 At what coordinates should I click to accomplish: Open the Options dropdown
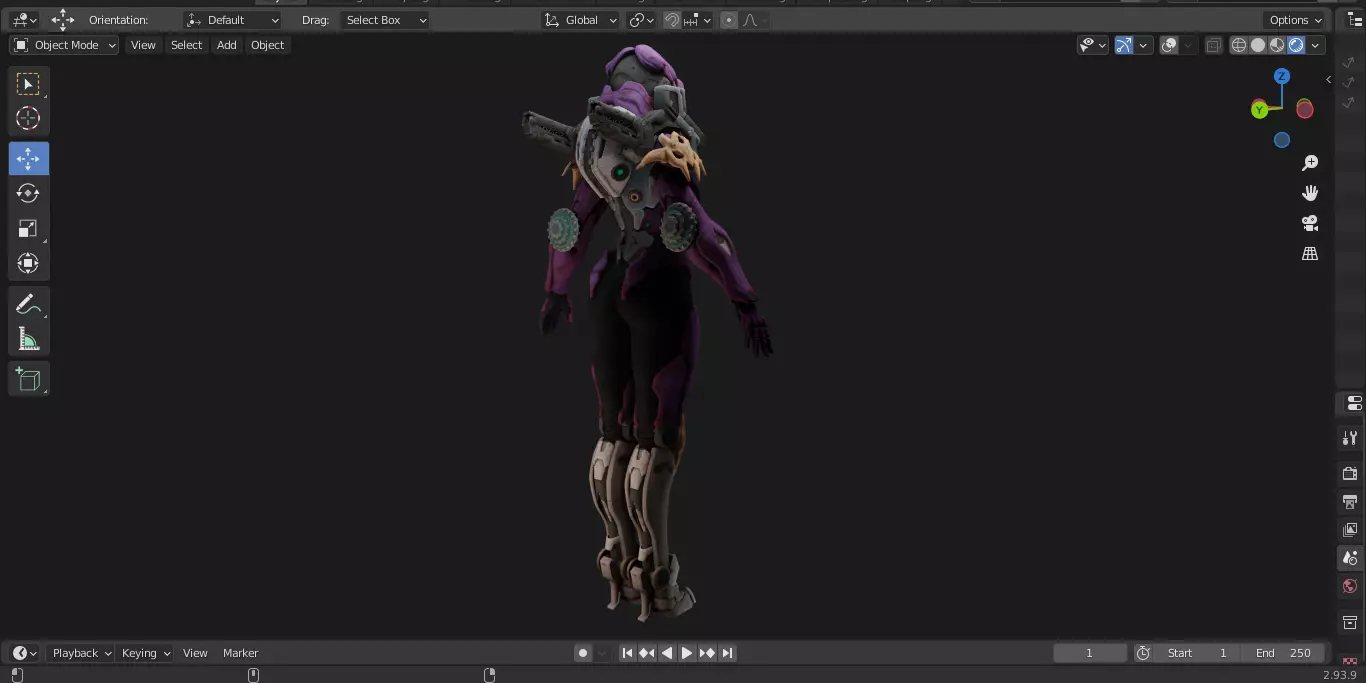point(1295,20)
